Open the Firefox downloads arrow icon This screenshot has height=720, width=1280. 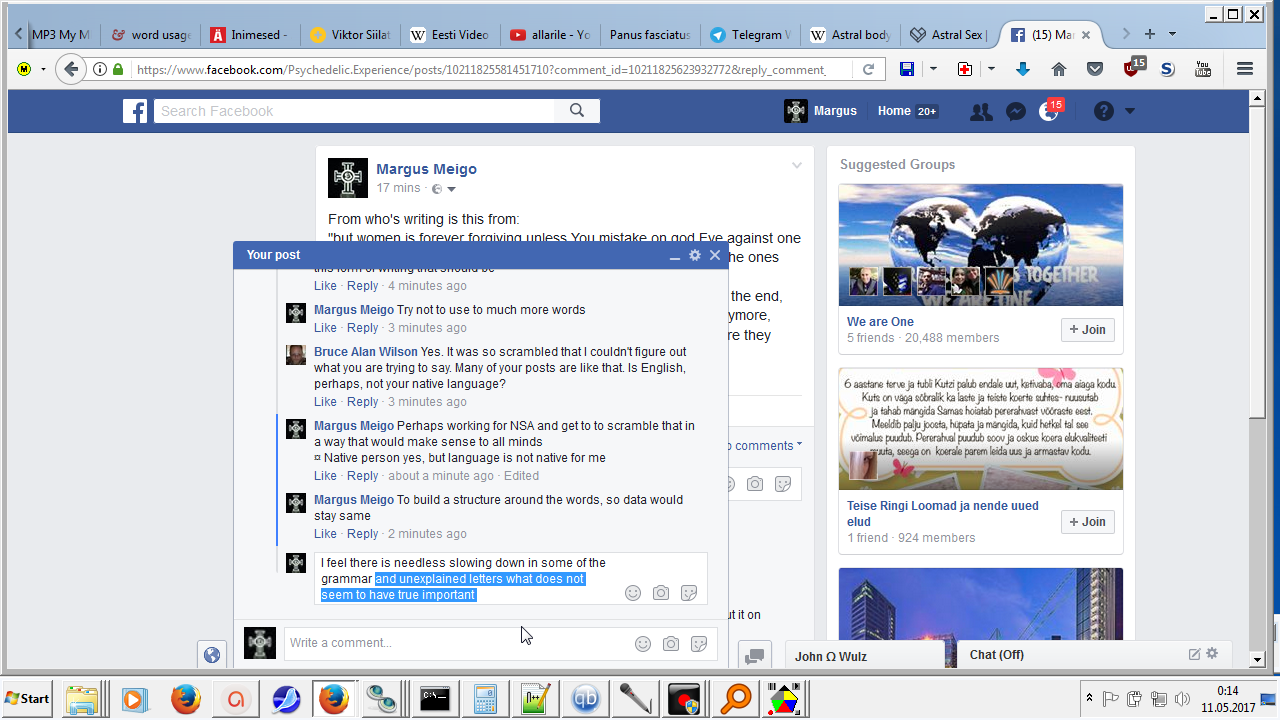pos(1023,69)
